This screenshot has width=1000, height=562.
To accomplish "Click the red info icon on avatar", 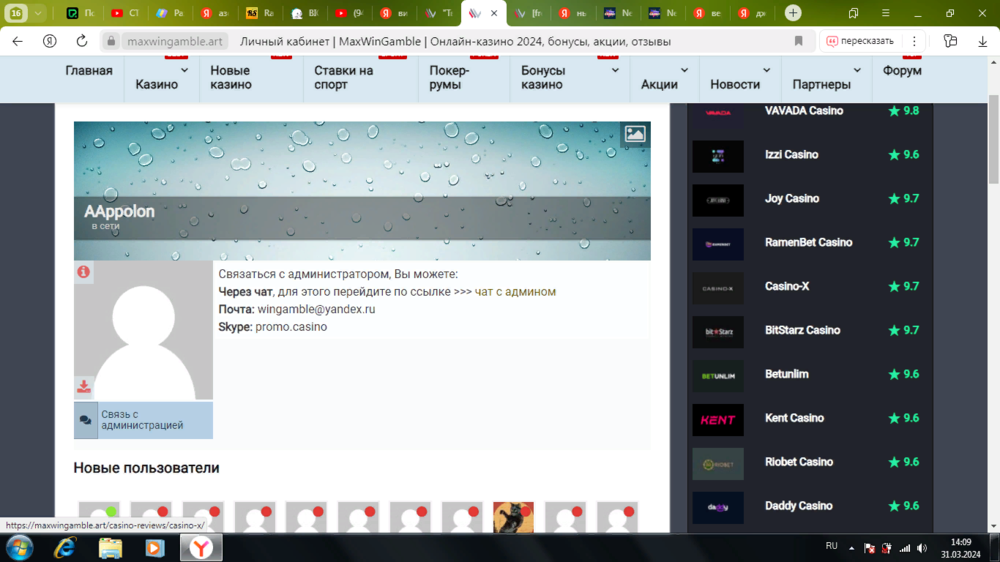I will coord(84,272).
